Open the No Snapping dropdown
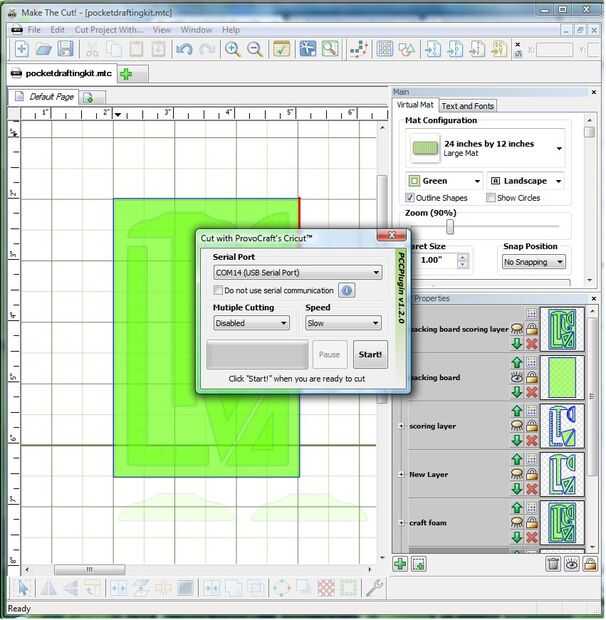Screen dimensions: 606x620 point(534,262)
